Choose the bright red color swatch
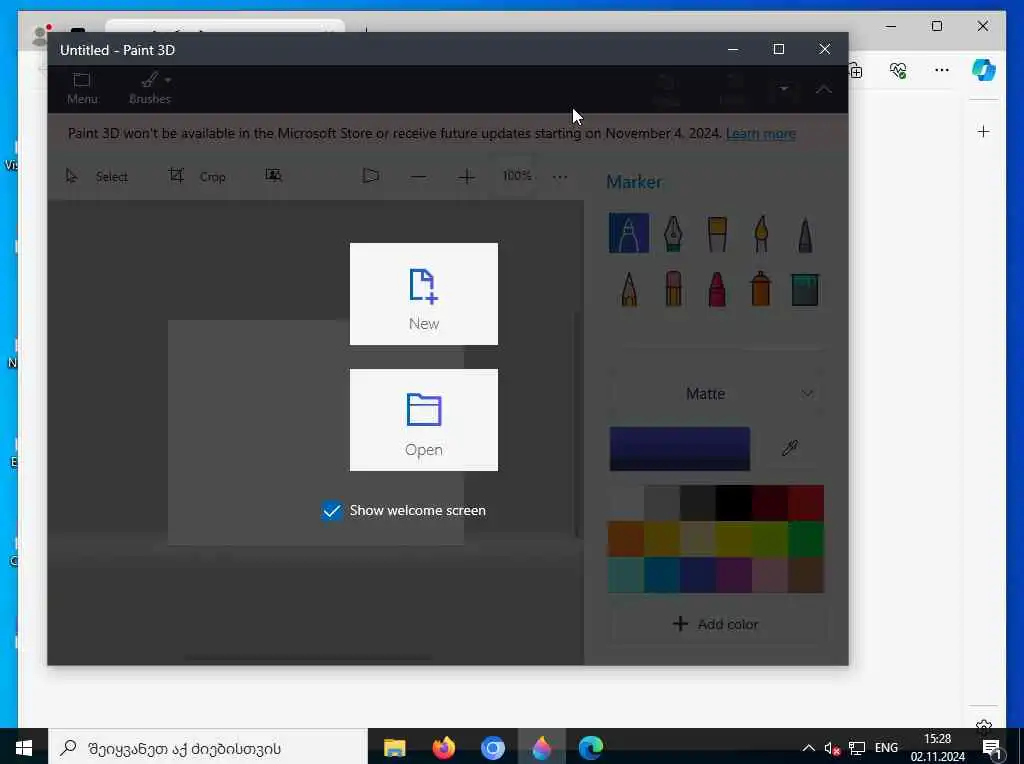Screen dimensions: 1024x764 coord(805,503)
